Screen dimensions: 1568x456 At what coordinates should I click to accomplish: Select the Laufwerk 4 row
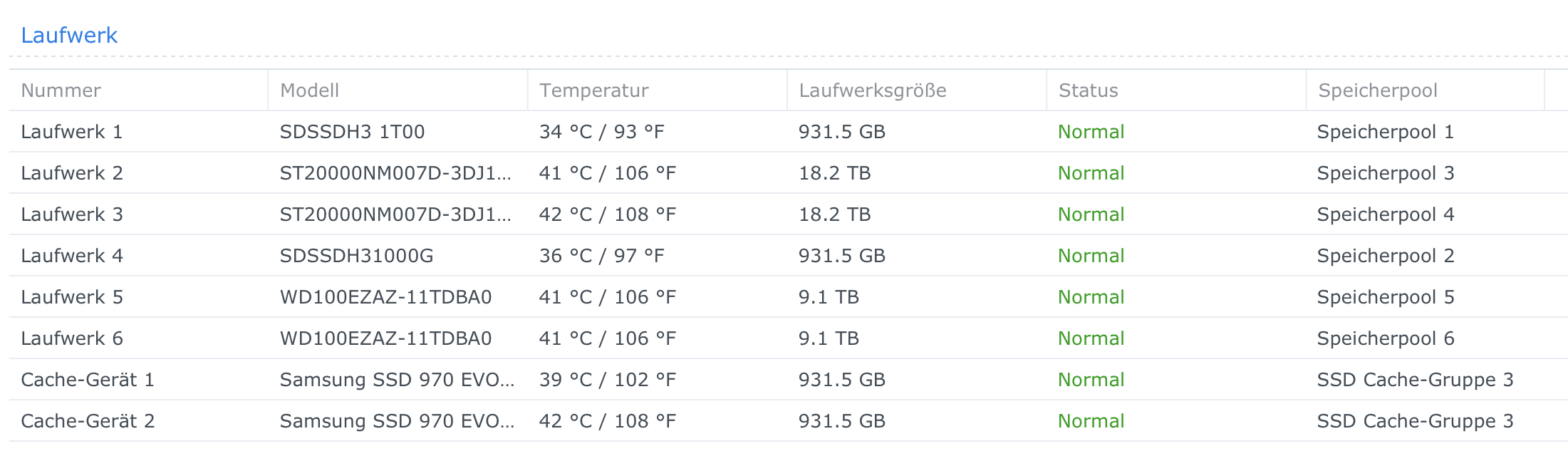point(72,256)
